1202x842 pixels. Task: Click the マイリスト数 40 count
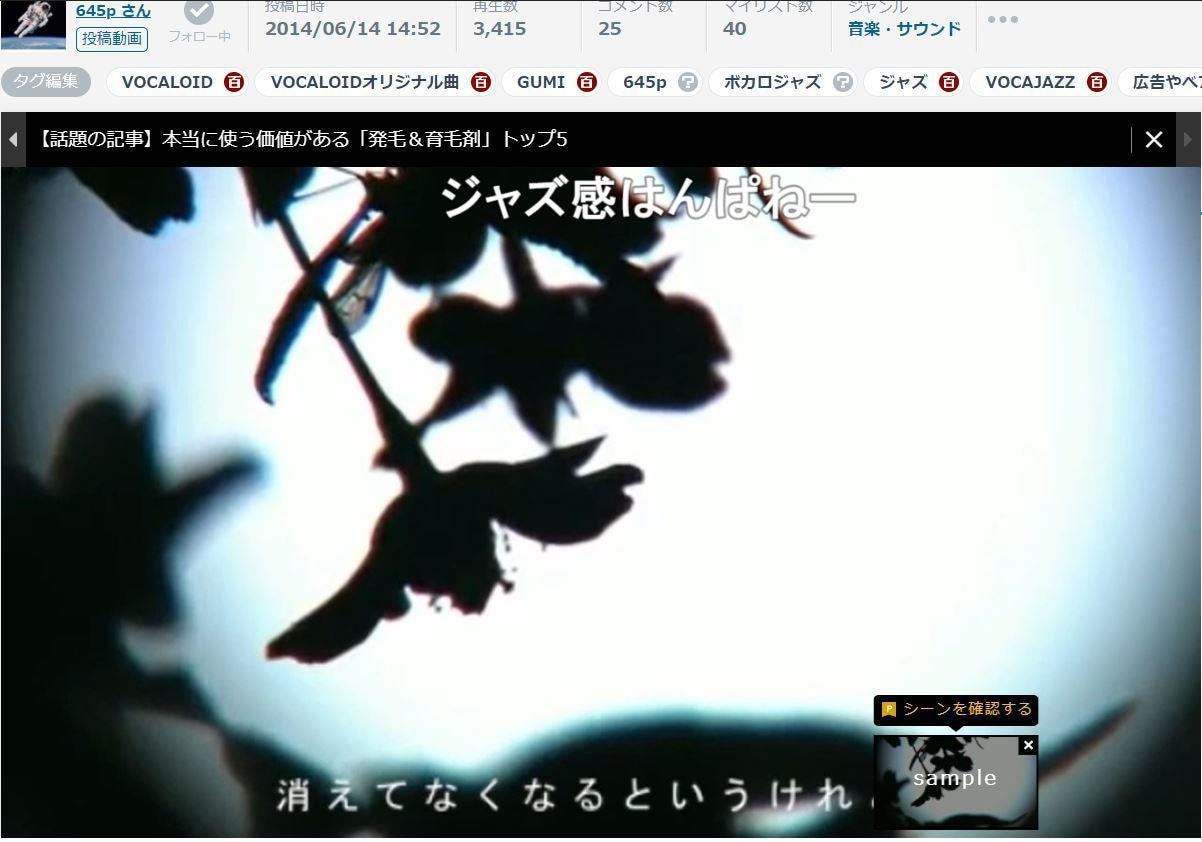click(x=734, y=29)
